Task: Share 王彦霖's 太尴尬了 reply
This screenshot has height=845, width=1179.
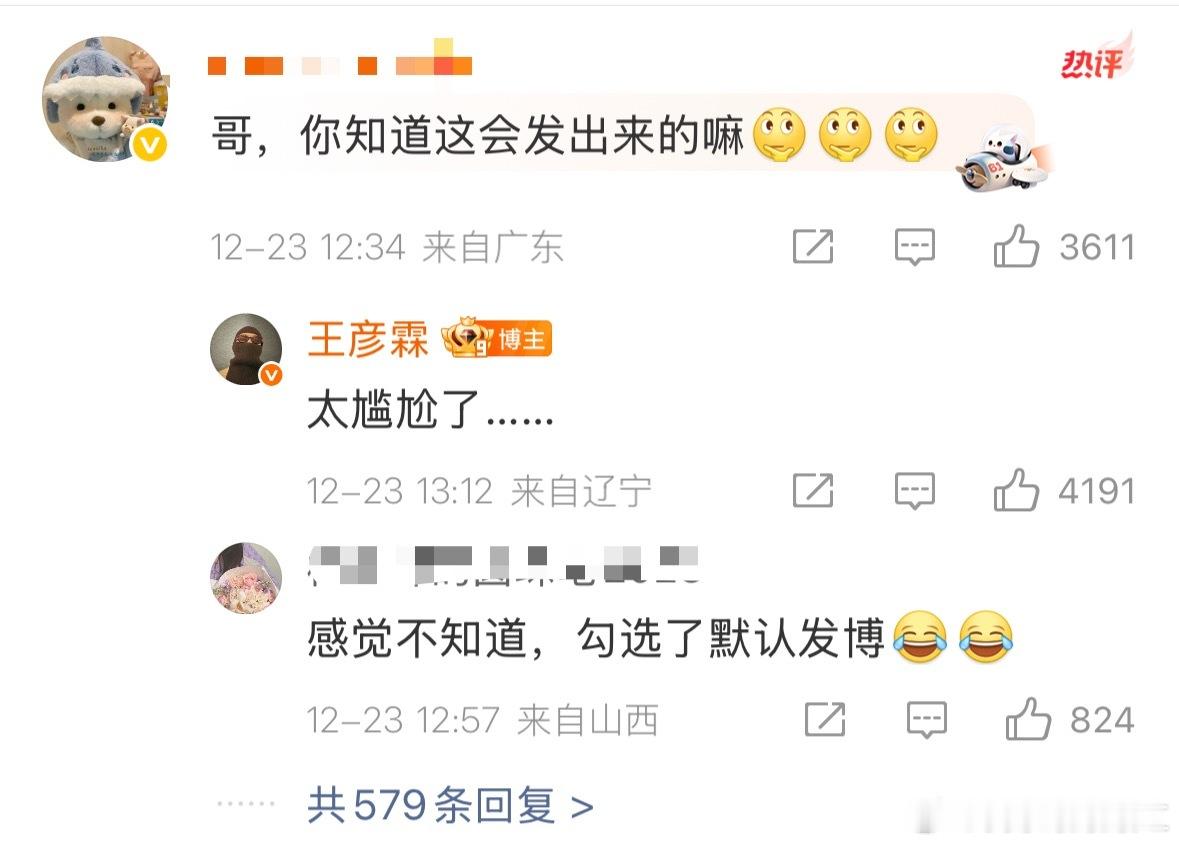Action: [x=813, y=490]
